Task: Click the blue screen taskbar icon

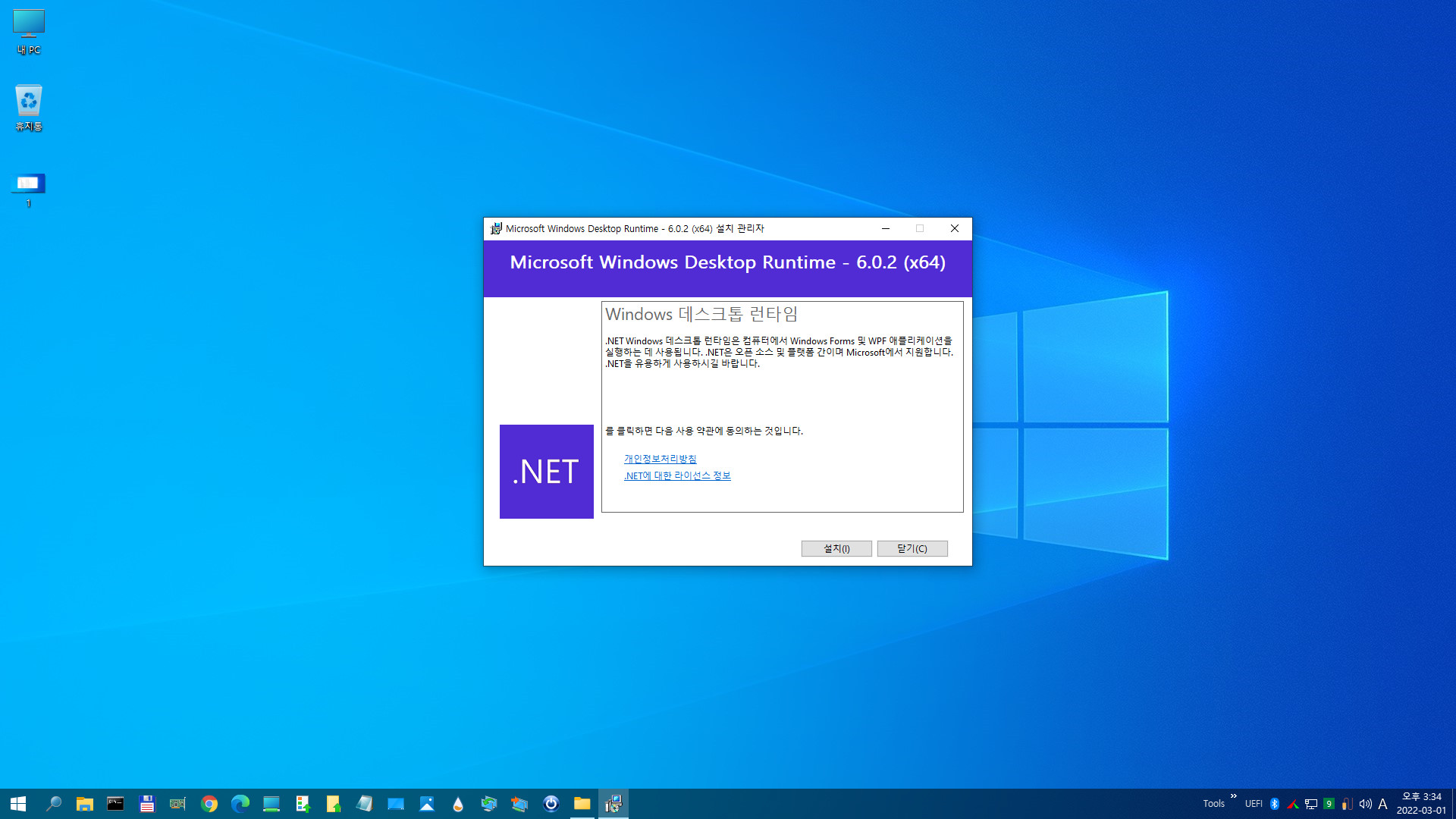Action: [396, 804]
